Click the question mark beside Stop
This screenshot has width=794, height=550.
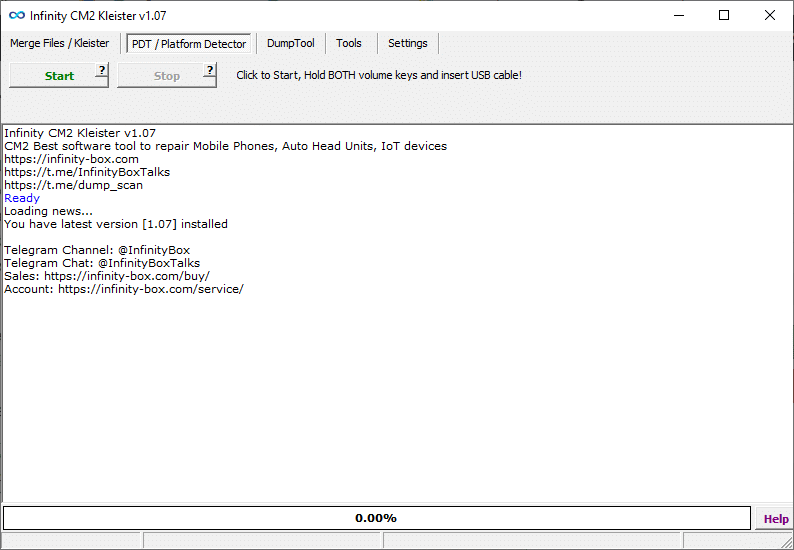210,70
